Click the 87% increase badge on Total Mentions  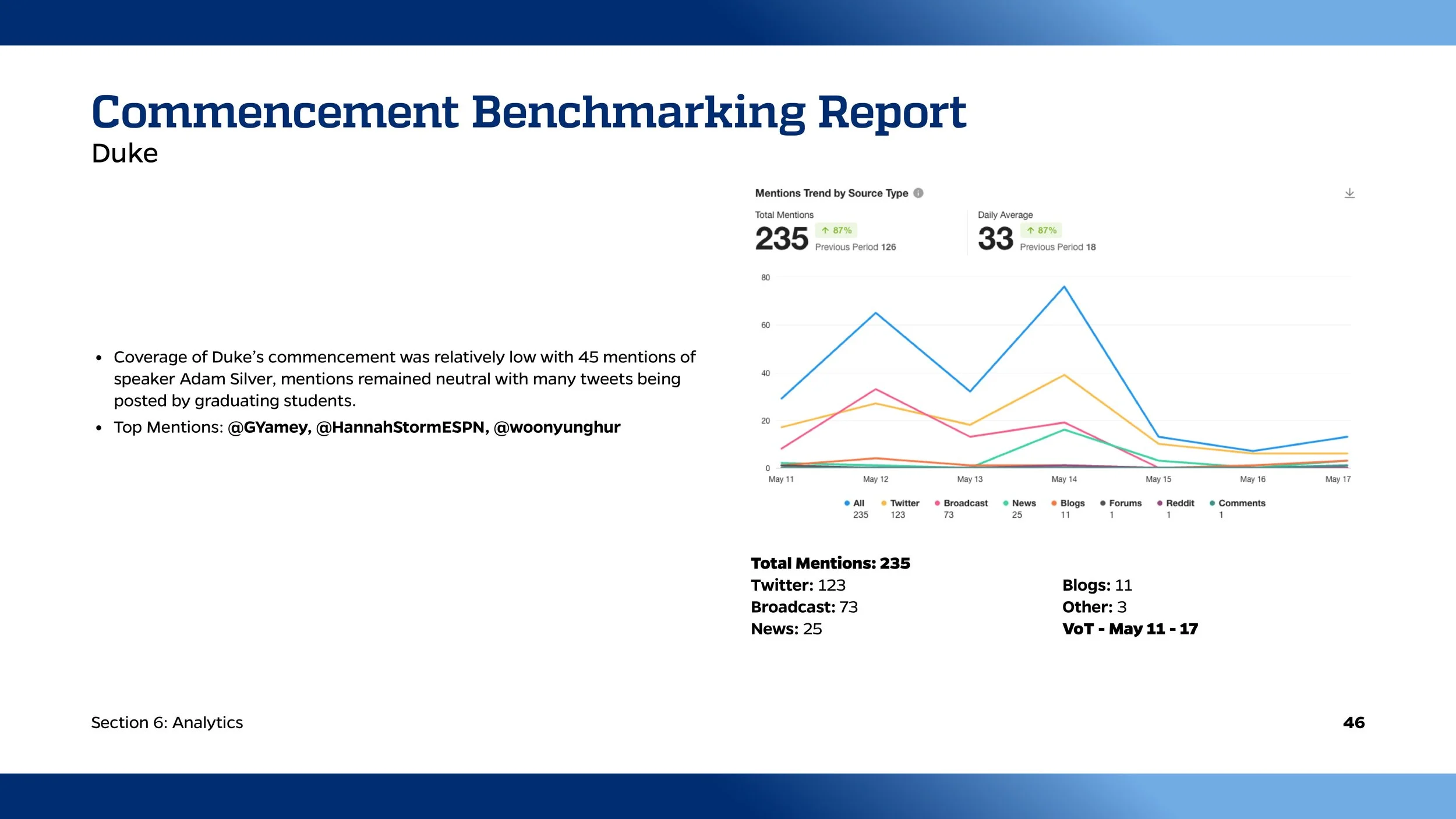[x=835, y=231]
